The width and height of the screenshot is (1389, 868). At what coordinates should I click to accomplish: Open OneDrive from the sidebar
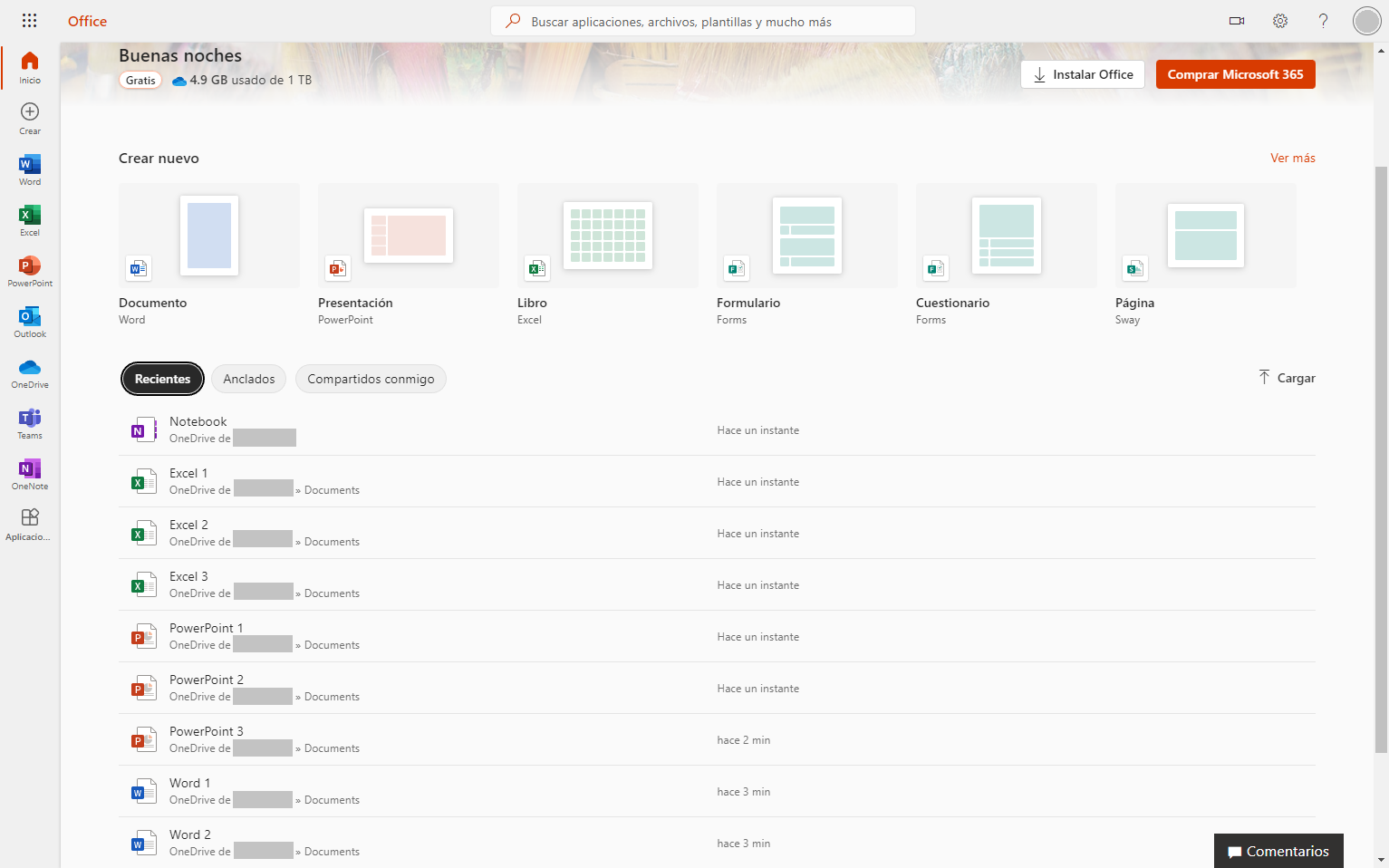pos(30,371)
